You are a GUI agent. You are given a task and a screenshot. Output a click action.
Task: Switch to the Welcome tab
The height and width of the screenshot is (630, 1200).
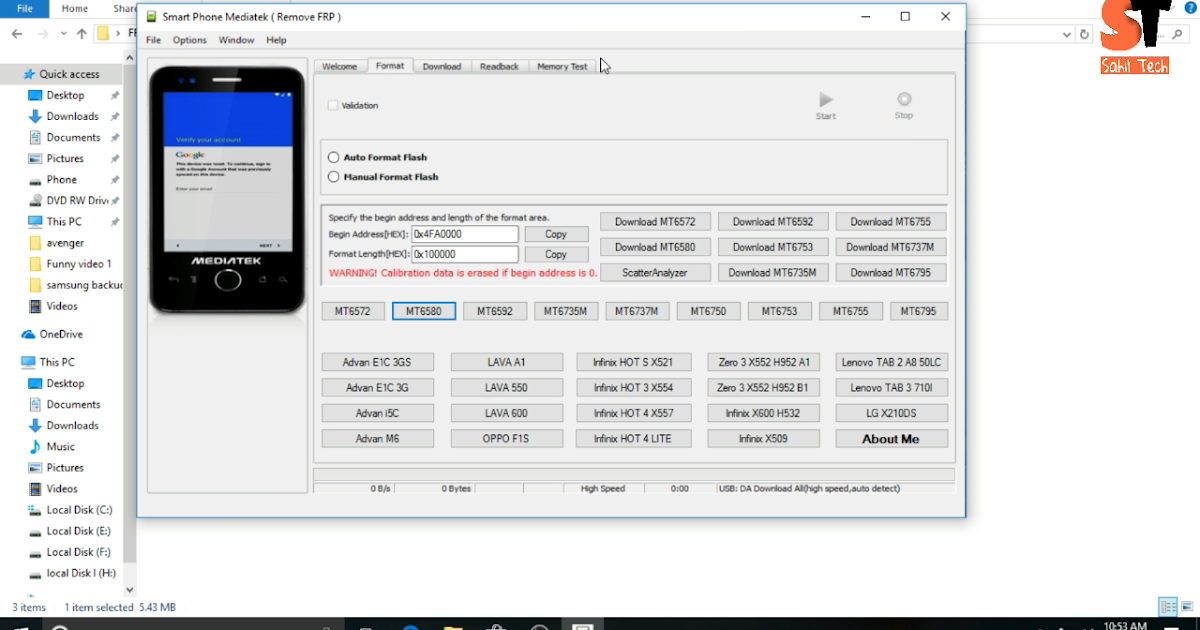point(339,66)
